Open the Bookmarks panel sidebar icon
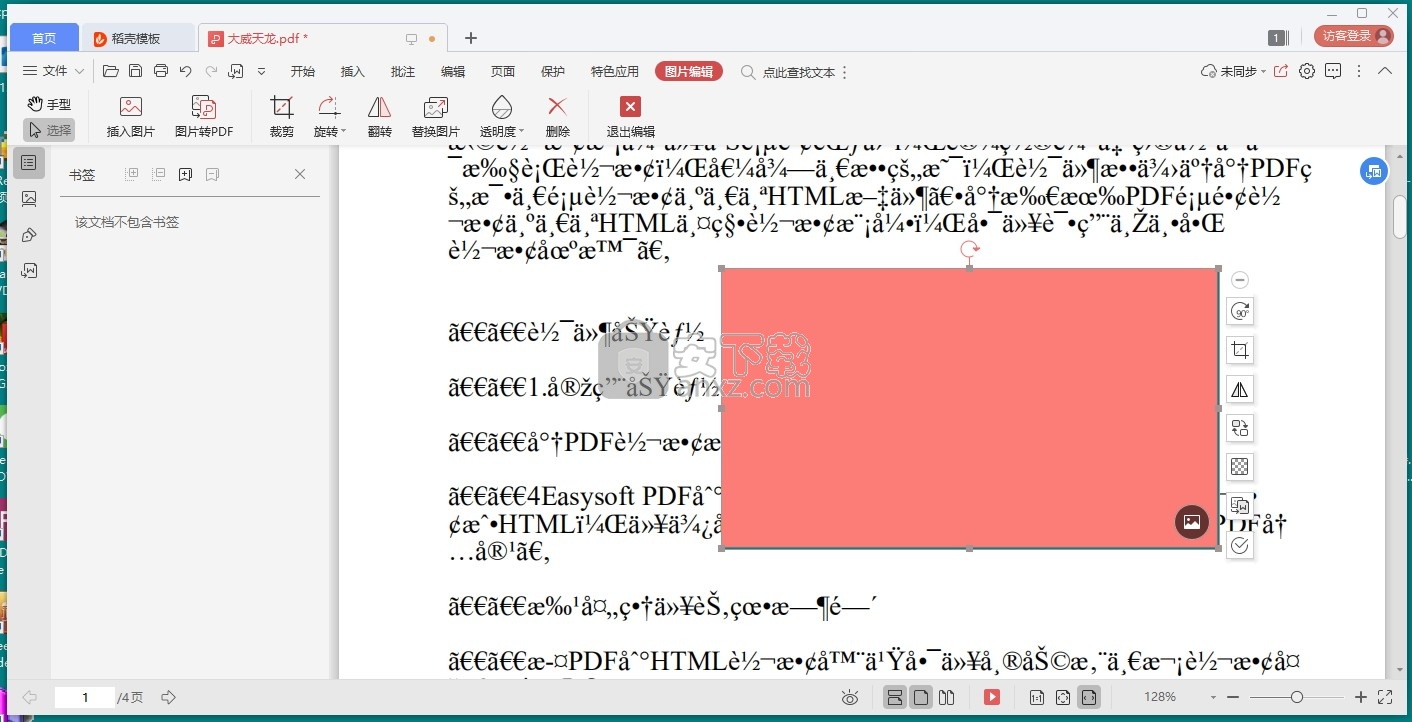1412x722 pixels. tap(29, 162)
